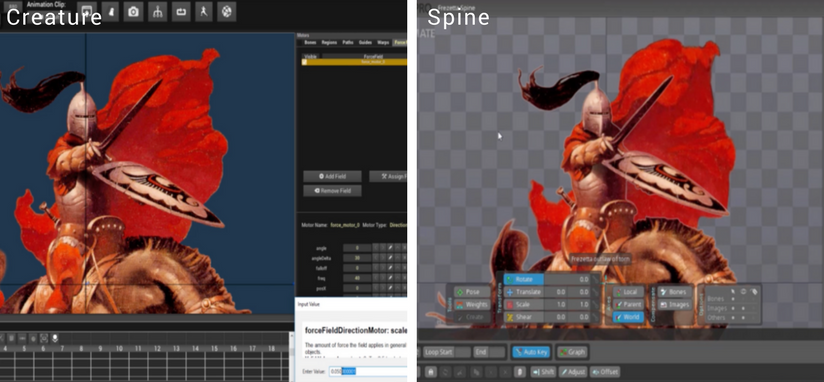Click the Loop Start field in Spine
The width and height of the screenshot is (824, 382).
pos(447,352)
